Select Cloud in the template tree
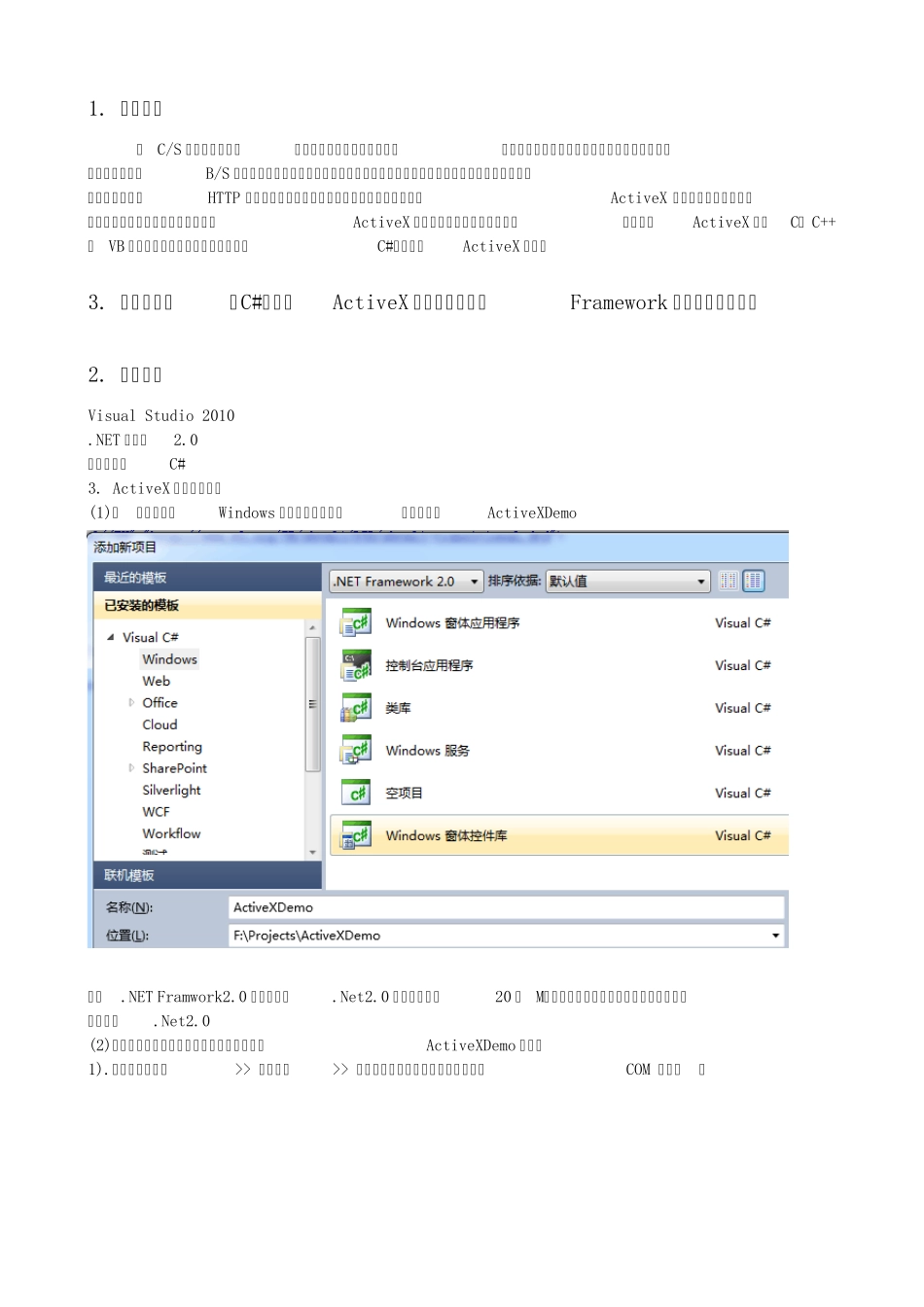 pos(160,724)
